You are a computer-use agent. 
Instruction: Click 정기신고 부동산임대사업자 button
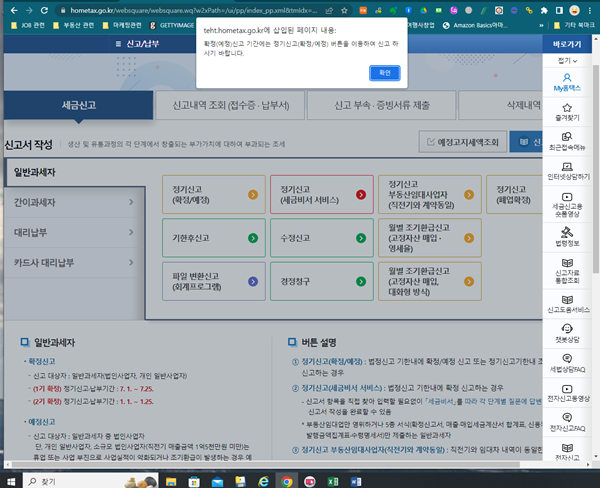pyautogui.click(x=430, y=195)
